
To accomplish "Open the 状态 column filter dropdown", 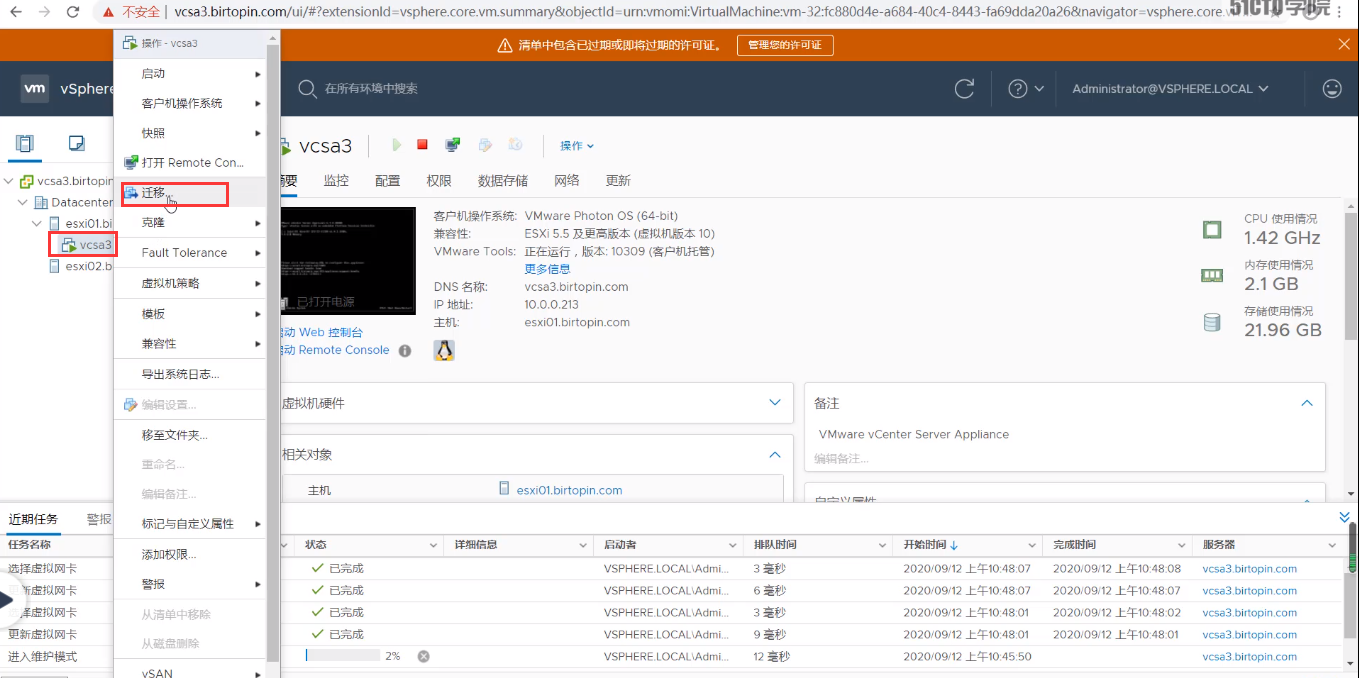I will (434, 545).
